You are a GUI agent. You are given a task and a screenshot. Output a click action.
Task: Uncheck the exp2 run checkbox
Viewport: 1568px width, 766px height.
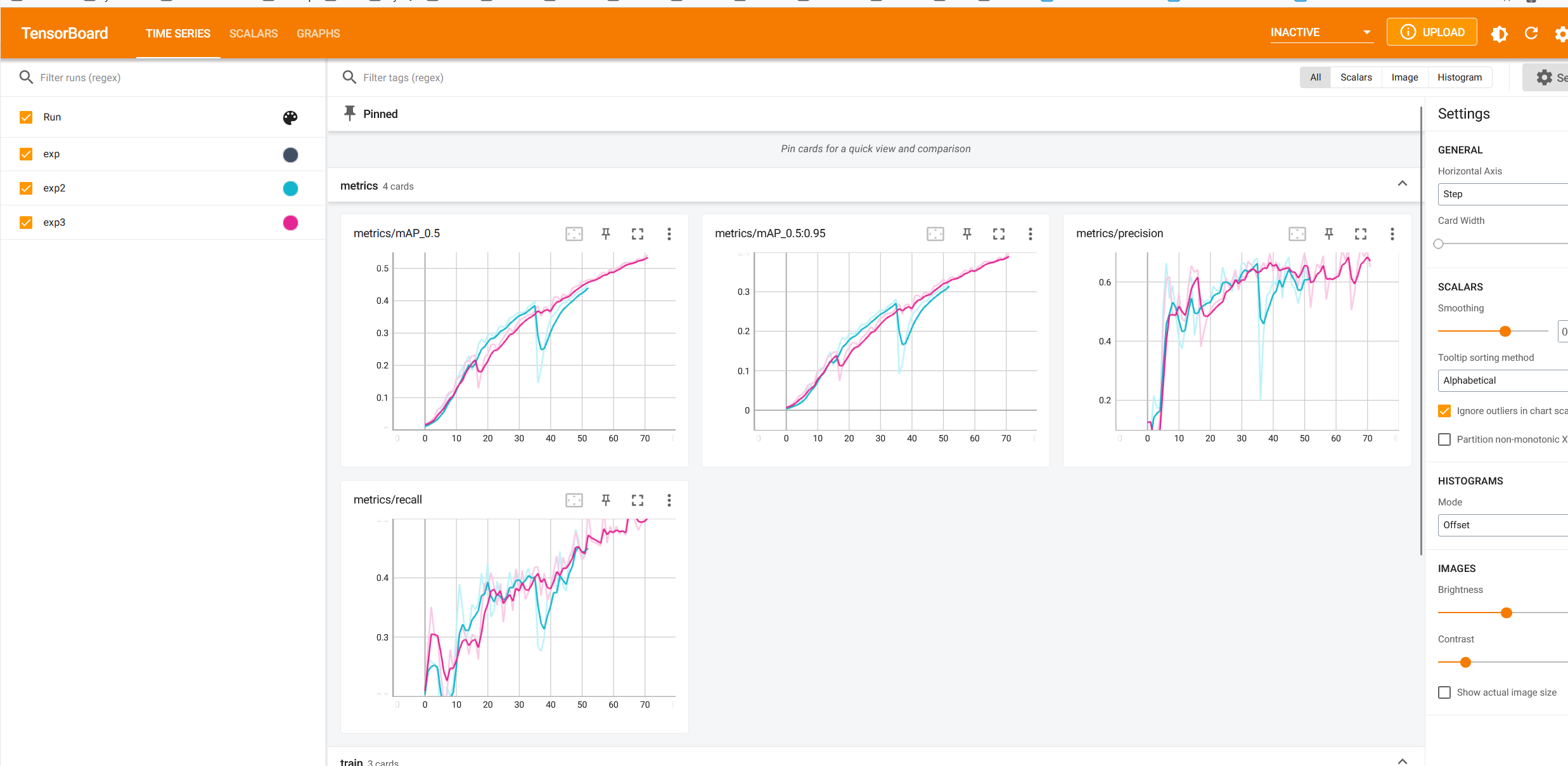pos(26,188)
